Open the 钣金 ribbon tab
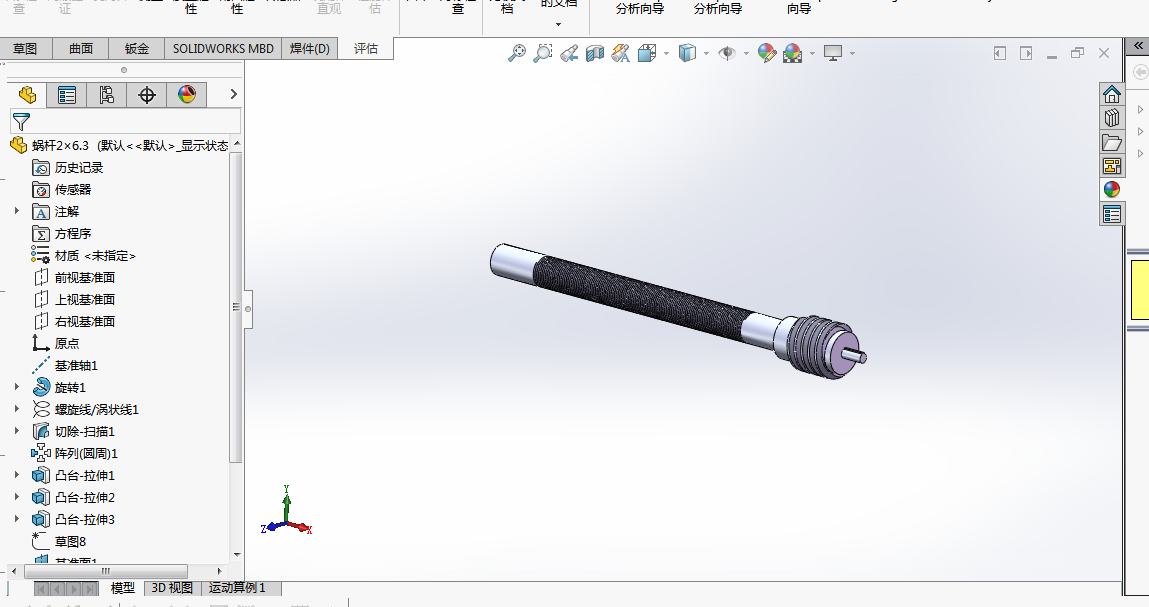The image size is (1149, 607). 136,48
